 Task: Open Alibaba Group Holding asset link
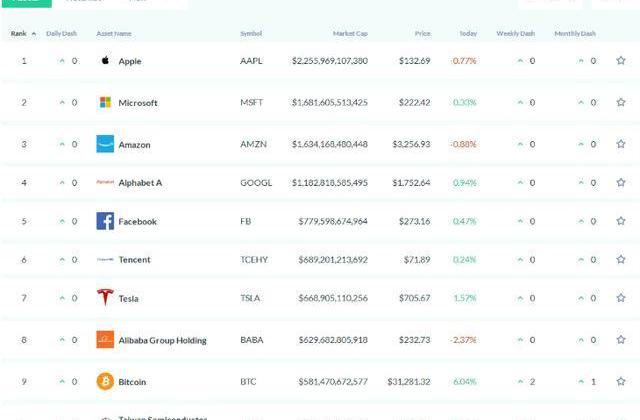click(162, 340)
